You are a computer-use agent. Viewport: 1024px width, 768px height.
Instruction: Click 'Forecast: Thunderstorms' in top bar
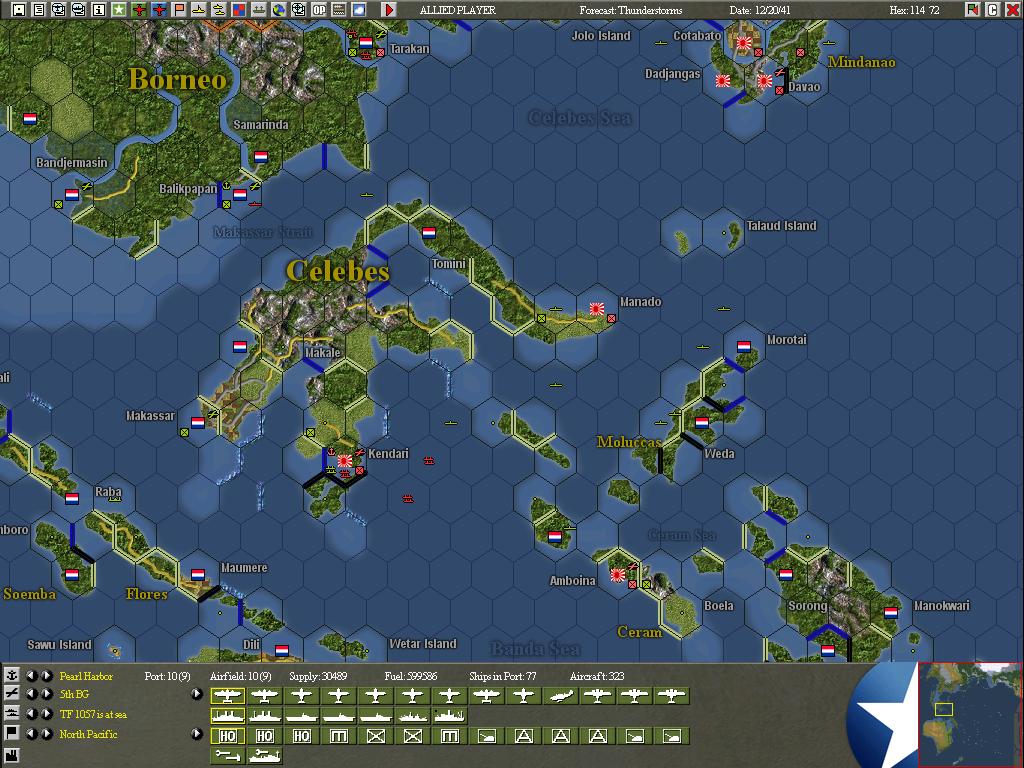click(631, 10)
